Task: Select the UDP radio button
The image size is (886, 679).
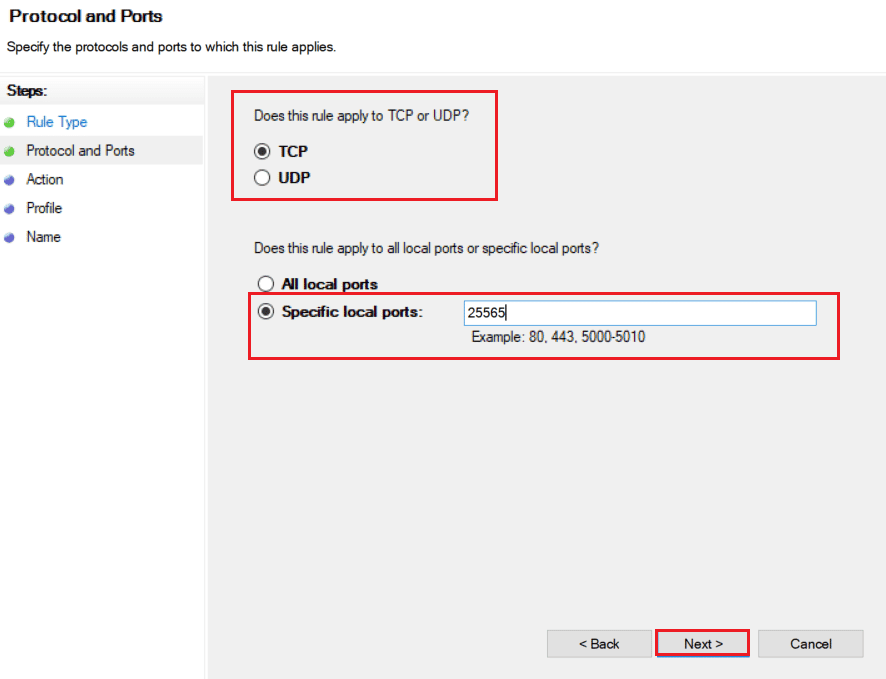Action: (x=262, y=178)
